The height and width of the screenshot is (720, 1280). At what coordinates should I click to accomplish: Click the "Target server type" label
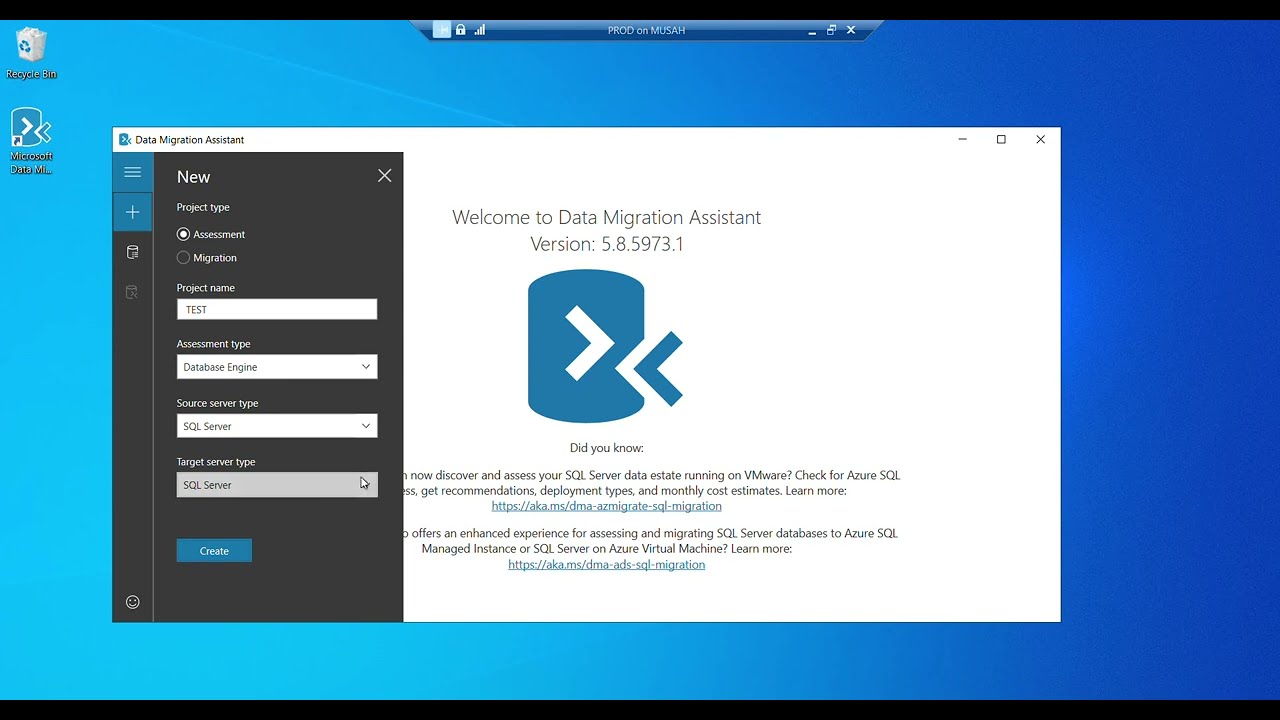216,462
